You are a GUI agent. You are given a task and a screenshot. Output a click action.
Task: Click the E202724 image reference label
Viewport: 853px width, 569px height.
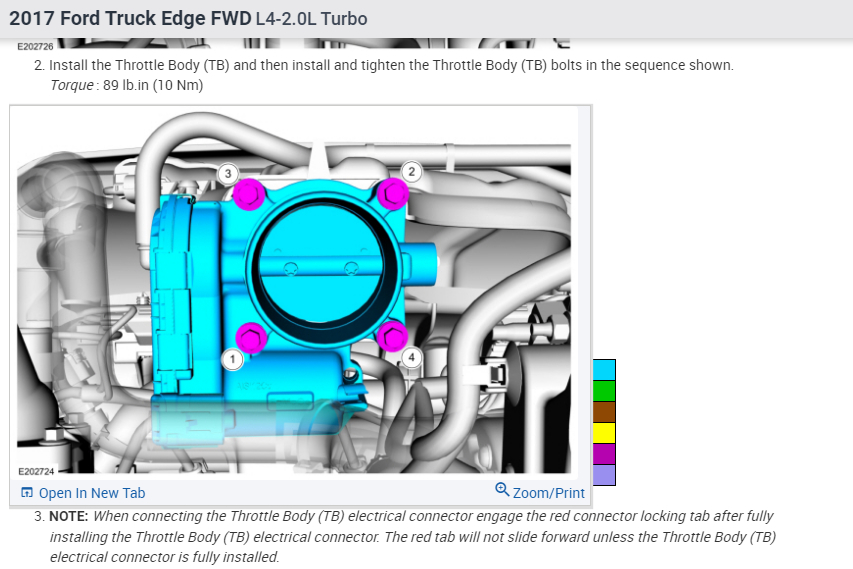(x=36, y=472)
